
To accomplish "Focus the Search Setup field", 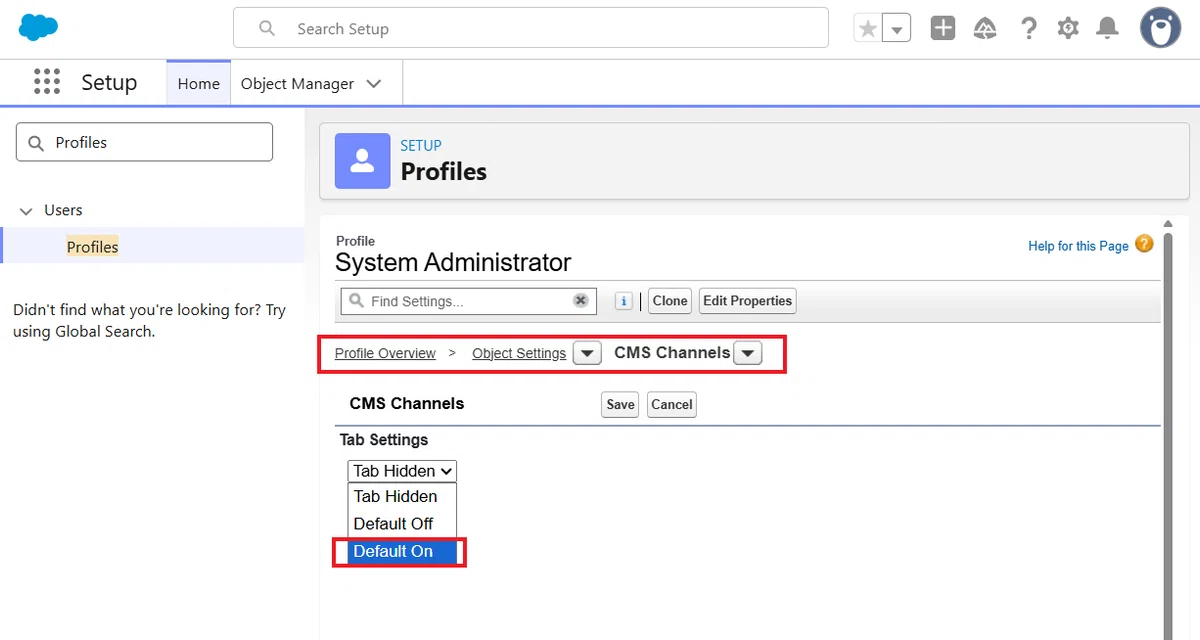I will 531,28.
